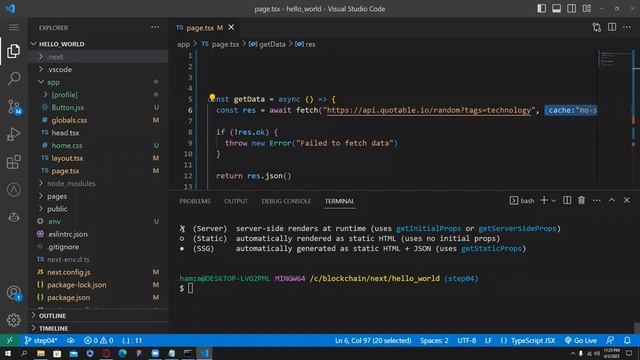Image resolution: width=640 pixels, height=360 pixels.
Task: Select the page.tsx editor tab
Action: click(x=204, y=28)
